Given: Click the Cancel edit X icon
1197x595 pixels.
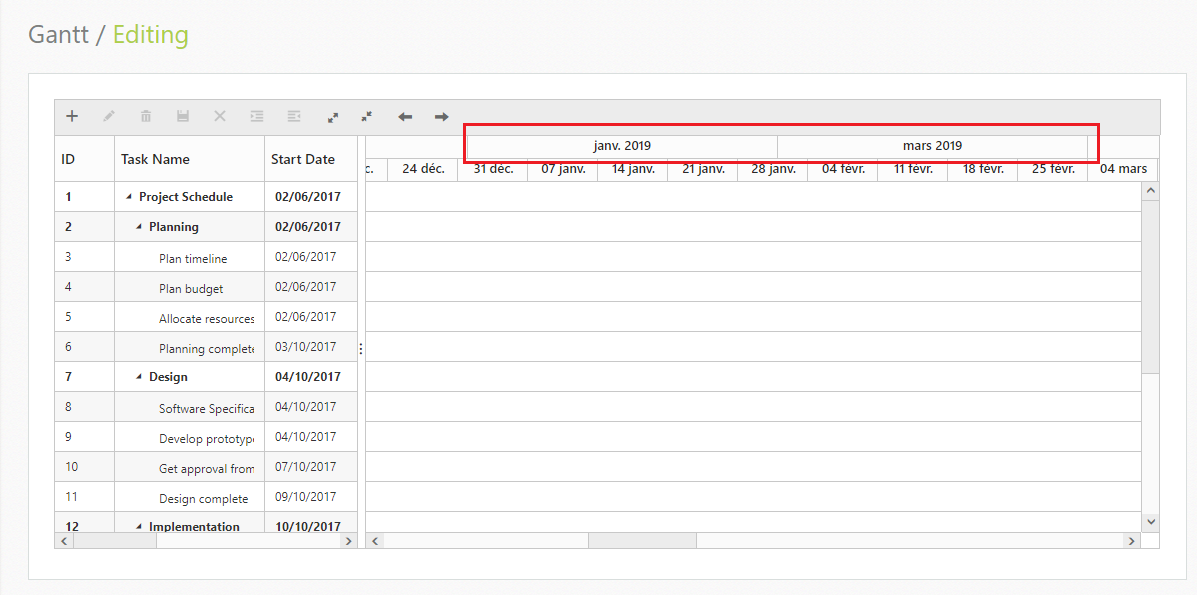Looking at the screenshot, I should (219, 116).
